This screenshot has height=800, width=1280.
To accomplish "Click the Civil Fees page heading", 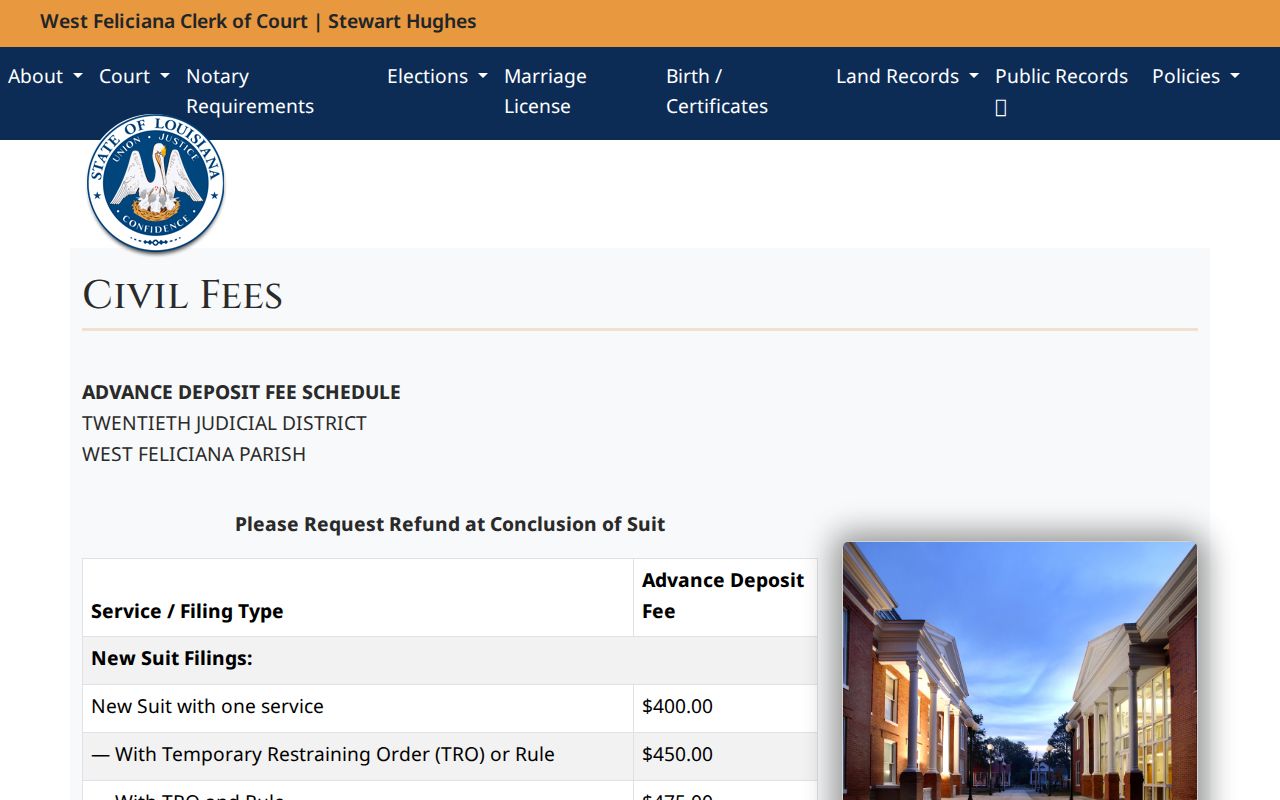I will click(x=182, y=296).
